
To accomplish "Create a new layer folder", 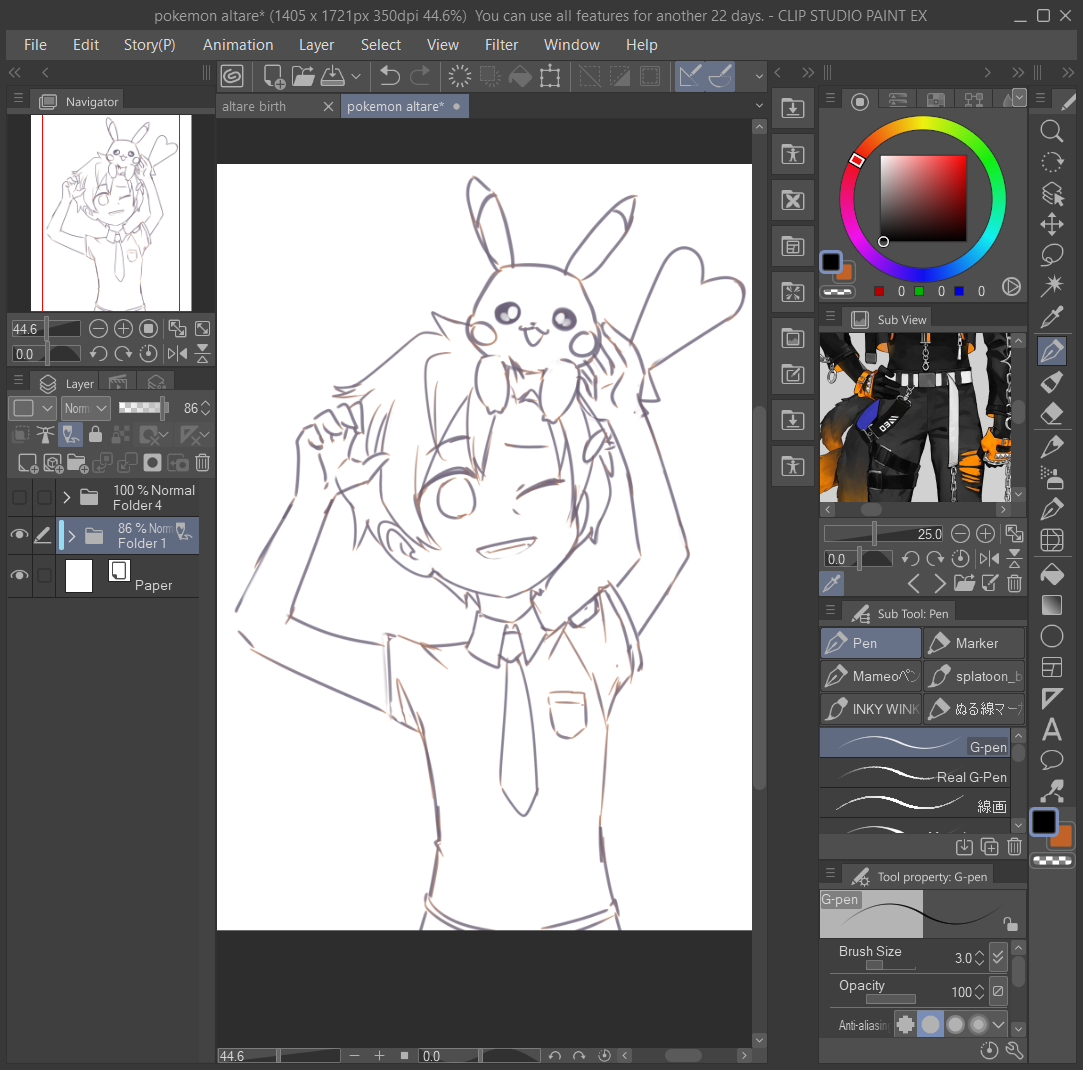I will click(x=77, y=462).
